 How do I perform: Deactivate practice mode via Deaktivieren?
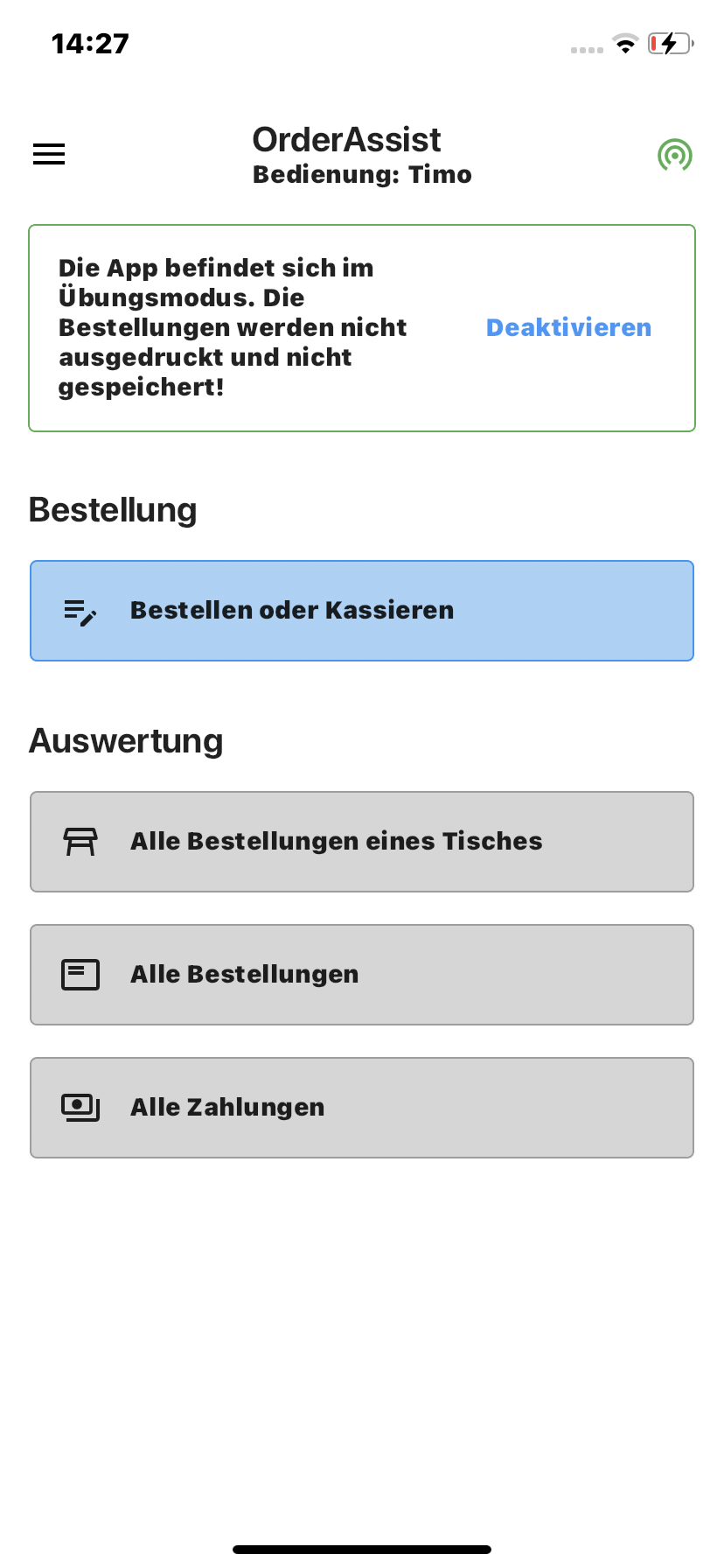tap(568, 327)
